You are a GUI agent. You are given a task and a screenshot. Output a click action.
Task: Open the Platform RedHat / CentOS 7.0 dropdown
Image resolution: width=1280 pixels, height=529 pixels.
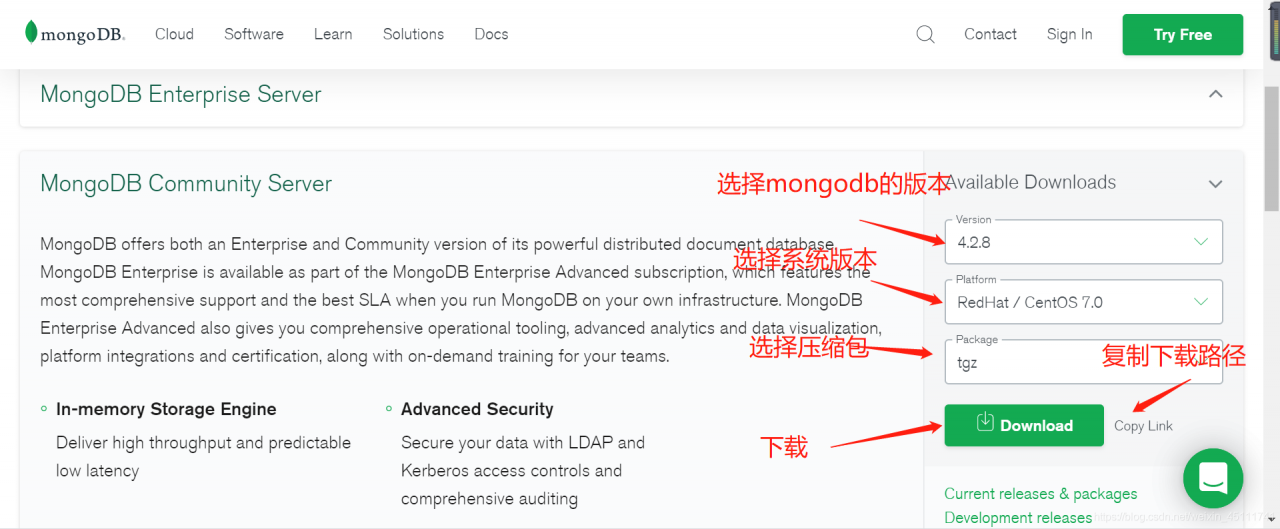point(1084,302)
